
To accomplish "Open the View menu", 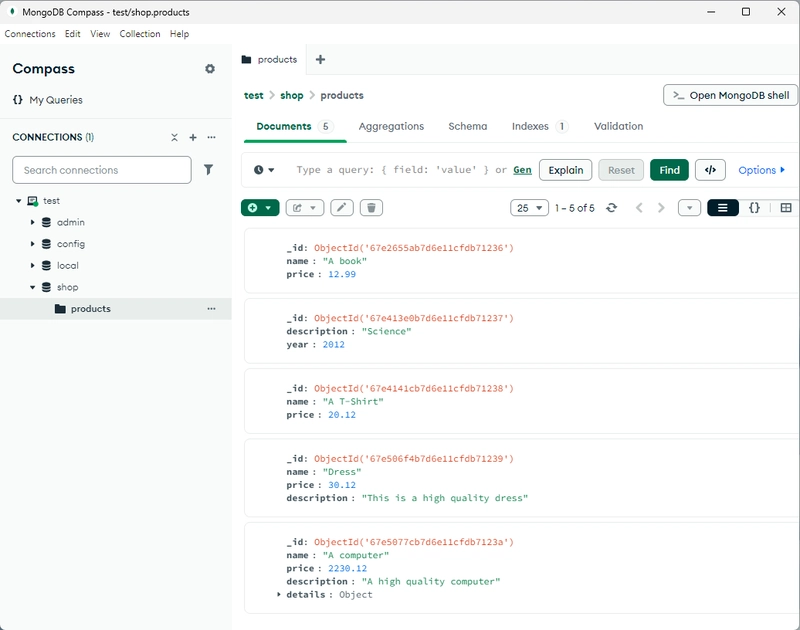I will click(x=100, y=34).
